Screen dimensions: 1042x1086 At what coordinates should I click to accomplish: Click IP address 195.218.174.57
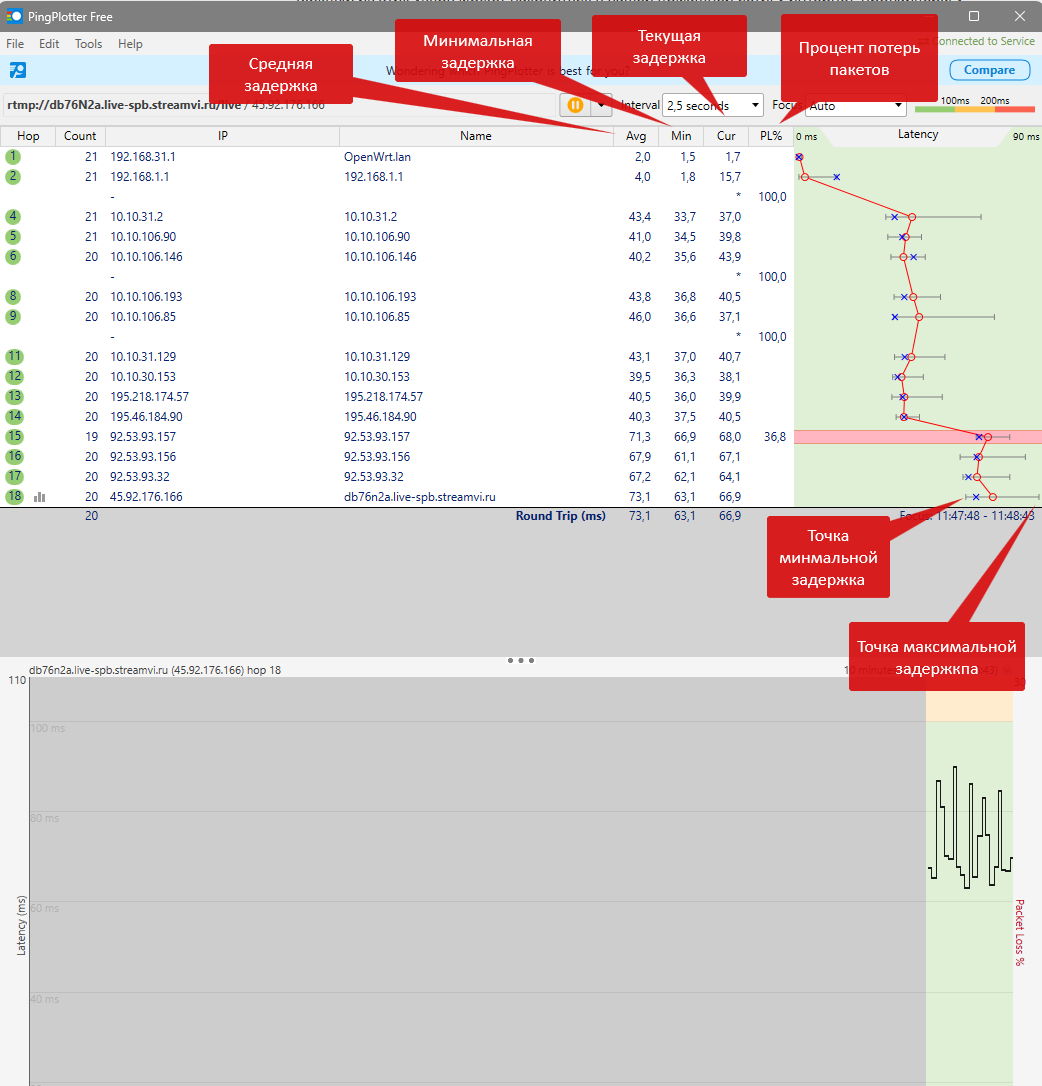coord(149,397)
